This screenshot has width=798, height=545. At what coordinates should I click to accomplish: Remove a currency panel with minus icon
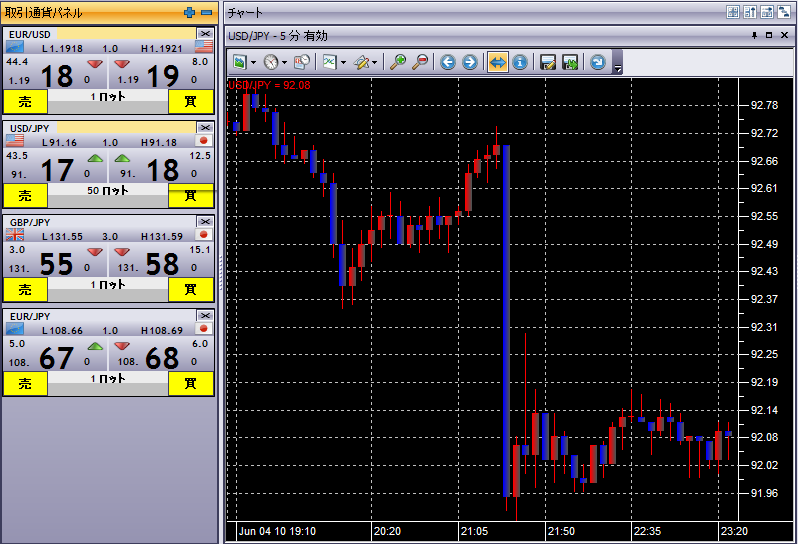(206, 12)
